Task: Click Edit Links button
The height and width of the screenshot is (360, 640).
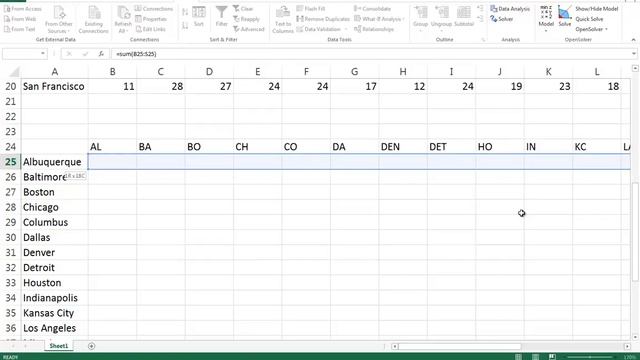Action: tap(150, 29)
